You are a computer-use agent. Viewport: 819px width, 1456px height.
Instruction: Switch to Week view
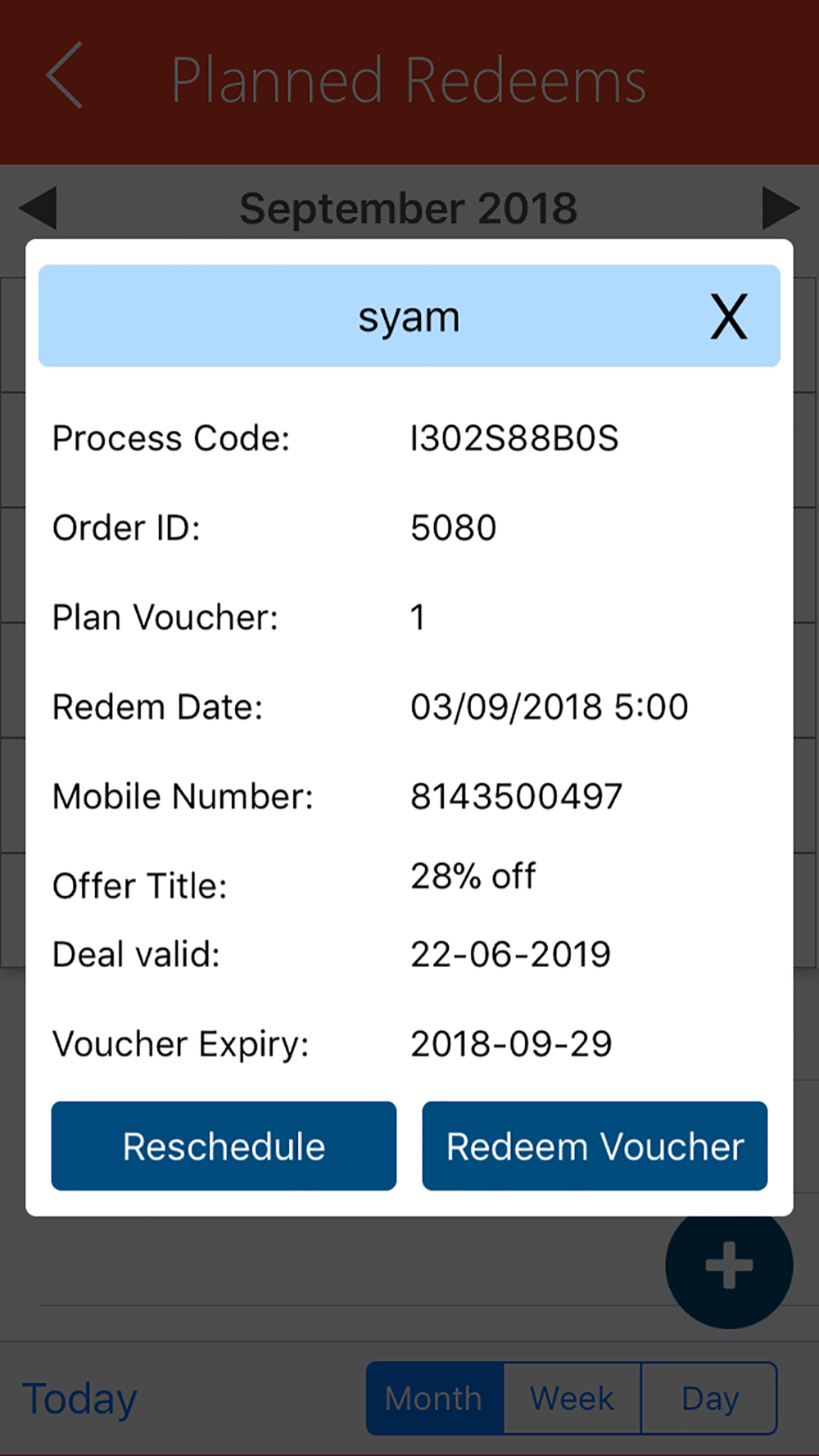572,1399
